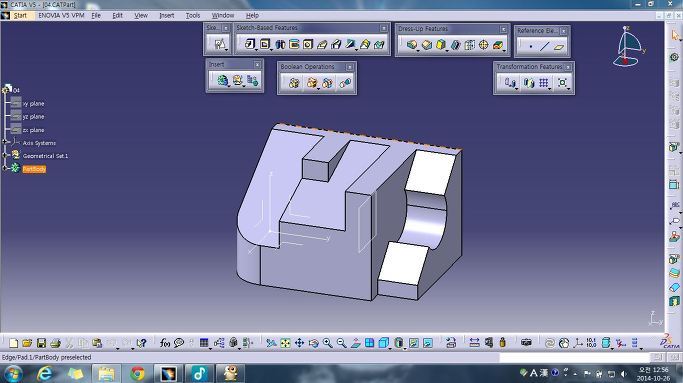This screenshot has width=683, height=383.
Task: Select the Remove Lump operation
Action: tap(345, 83)
